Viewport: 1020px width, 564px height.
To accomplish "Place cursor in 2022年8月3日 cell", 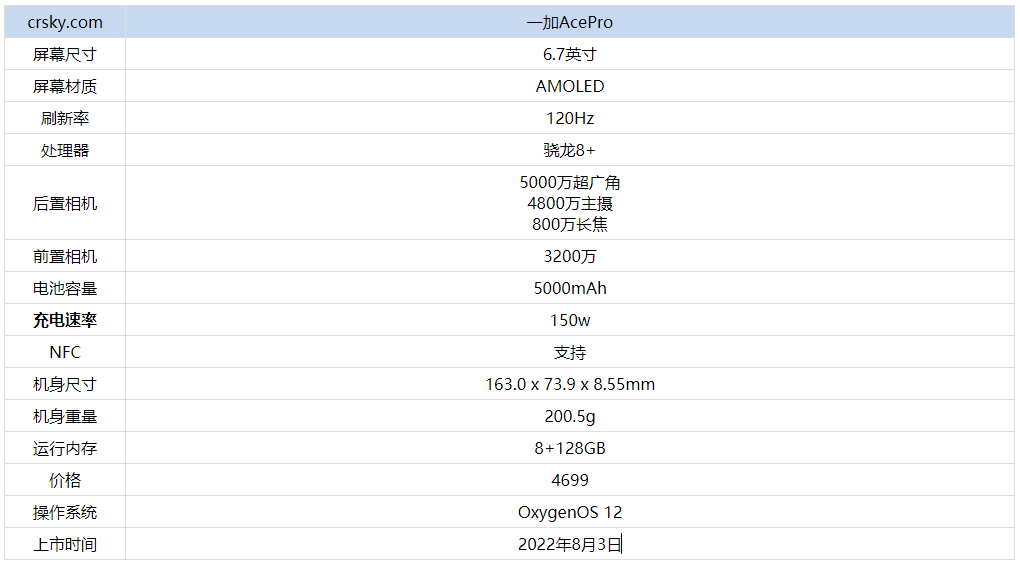I will [x=570, y=544].
